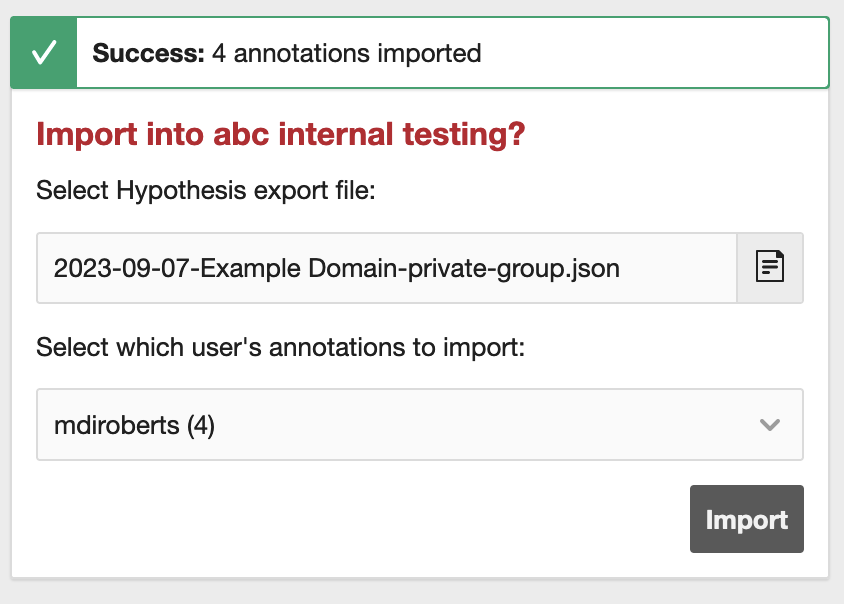Click the export file name field
Image resolution: width=844 pixels, height=604 pixels.
(386, 267)
